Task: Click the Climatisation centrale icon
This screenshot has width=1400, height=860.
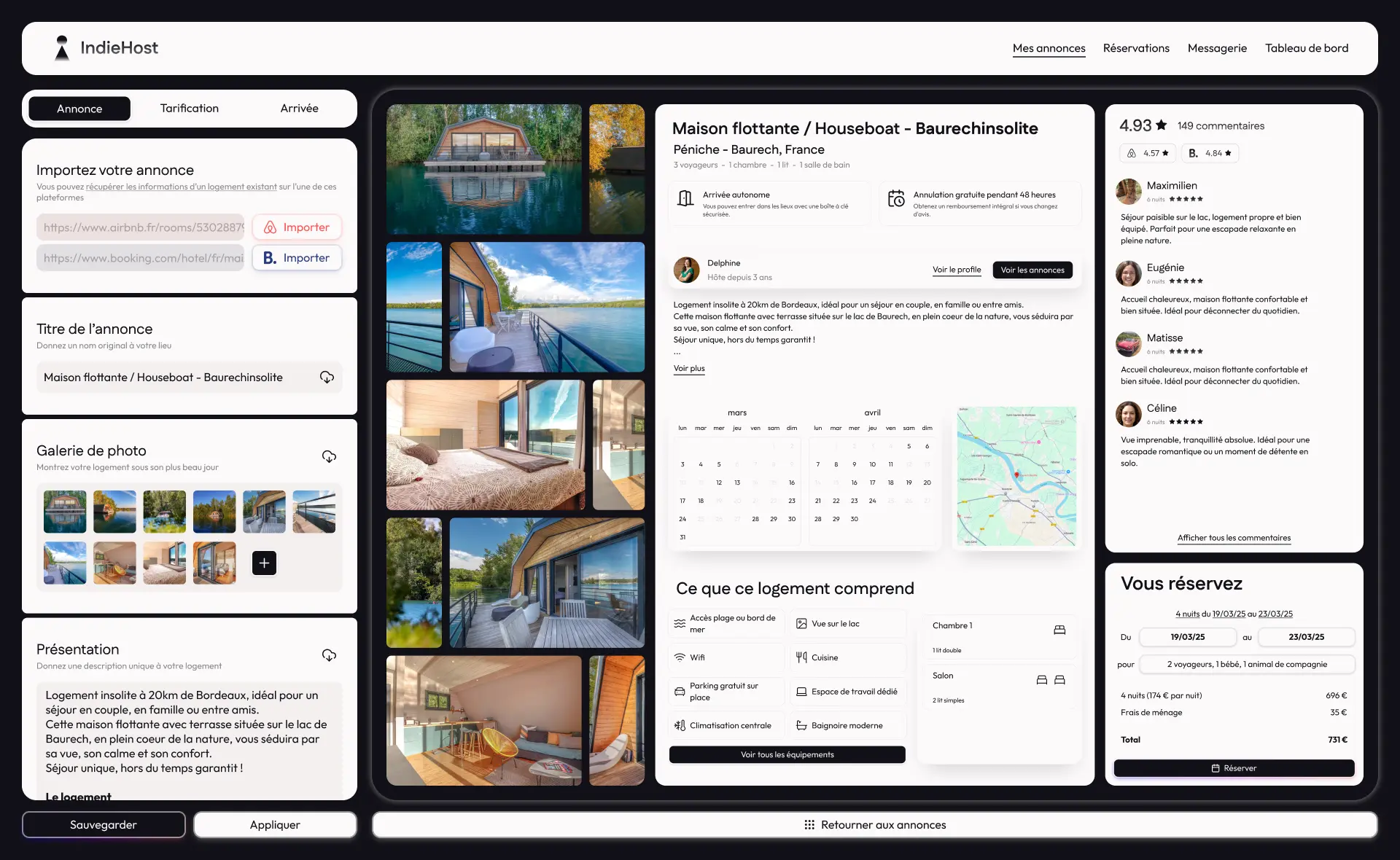Action: 680,726
